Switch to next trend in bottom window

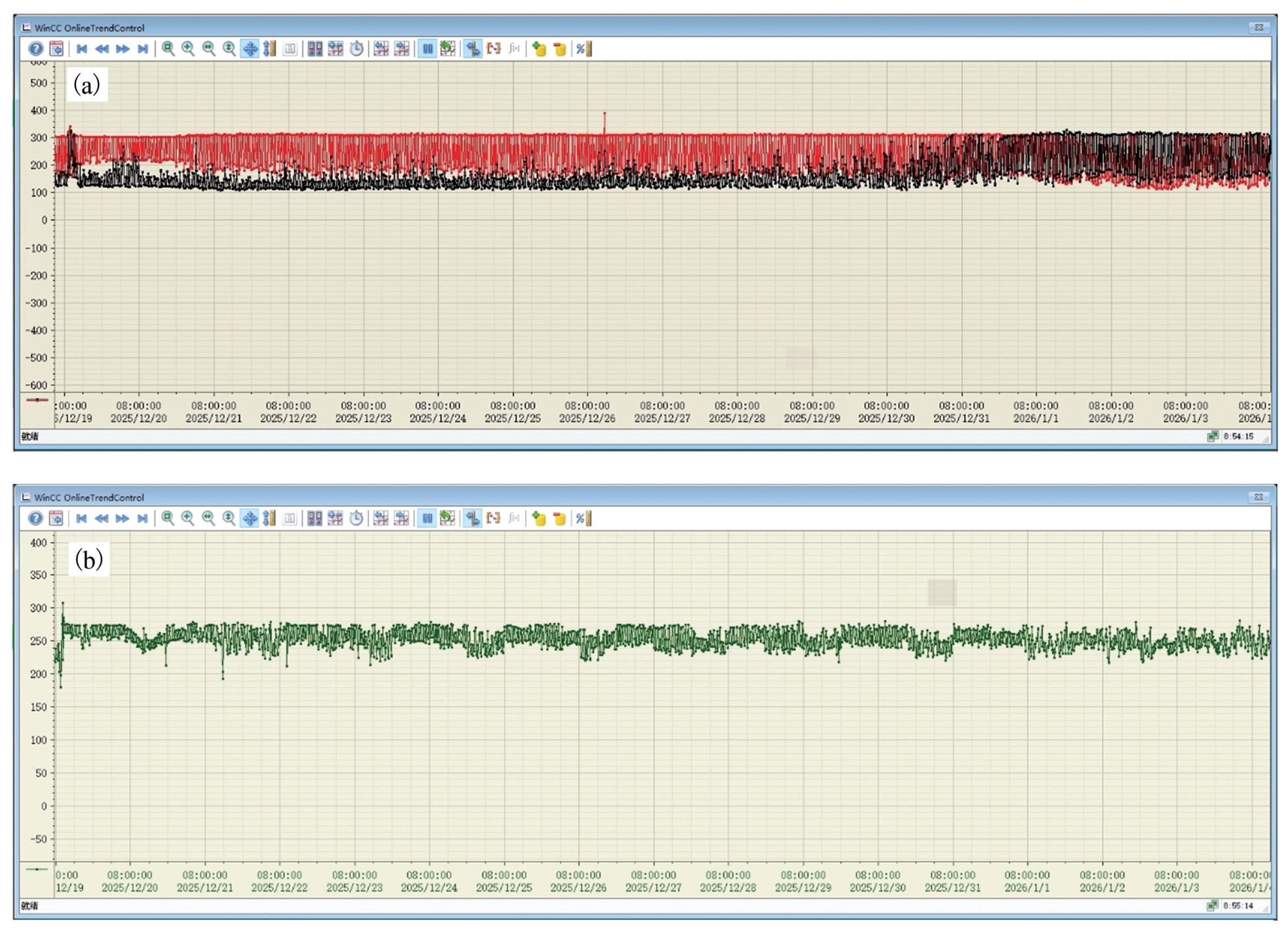[x=401, y=518]
